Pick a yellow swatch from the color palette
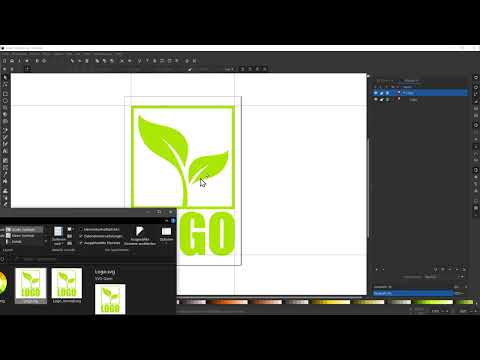Image resolution: width=480 pixels, height=360 pixels. point(330,302)
